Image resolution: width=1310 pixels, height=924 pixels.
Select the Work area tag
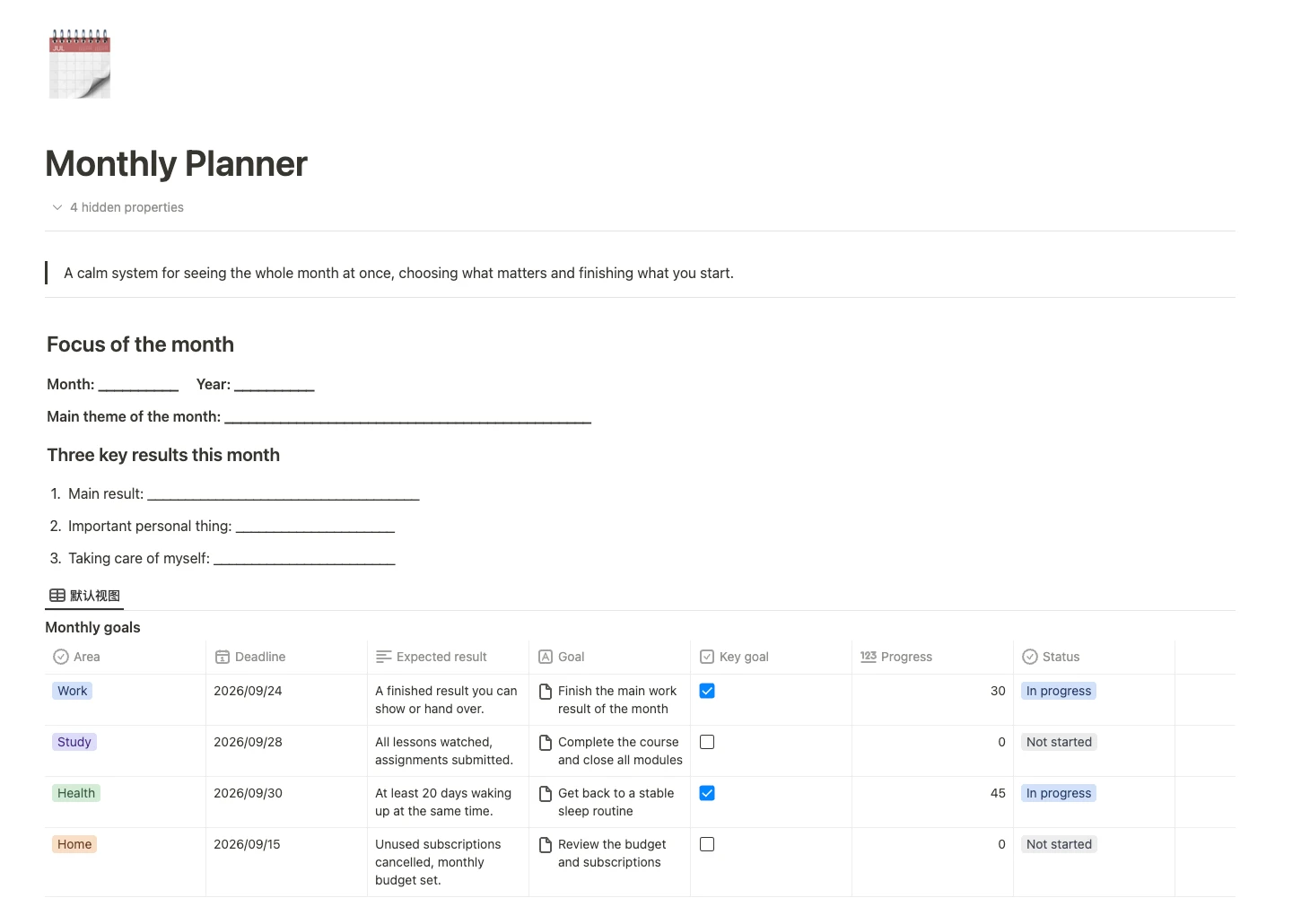tap(73, 691)
